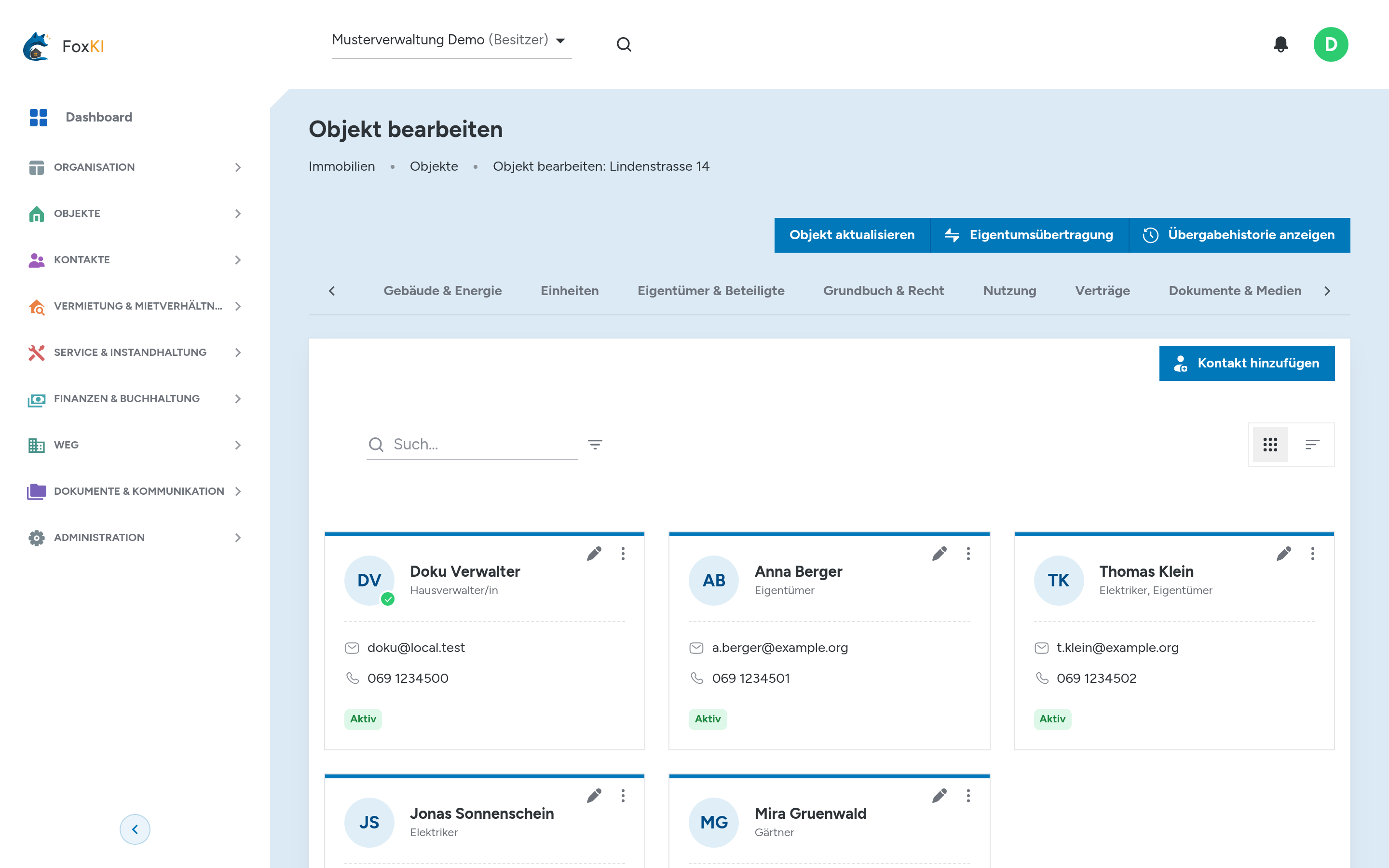1389x868 pixels.
Task: Click email doku@local.test
Action: click(x=416, y=648)
